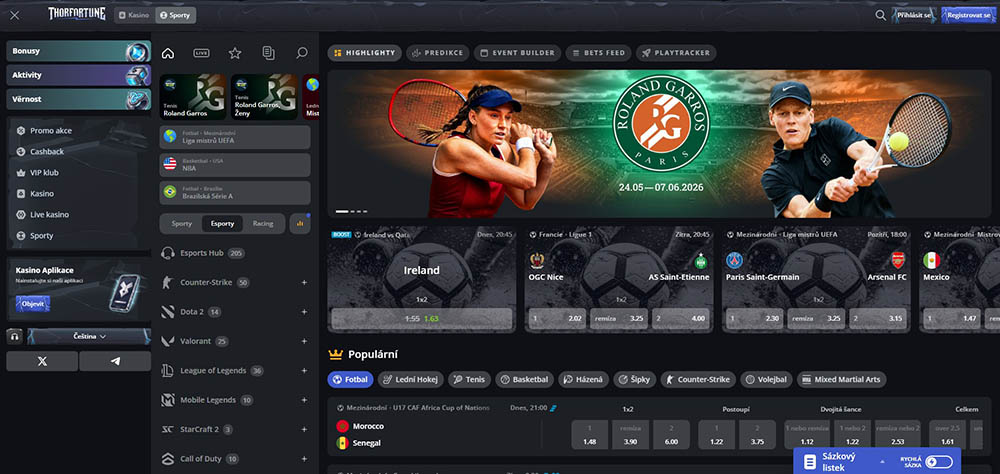Click the X social media button

tap(42, 361)
